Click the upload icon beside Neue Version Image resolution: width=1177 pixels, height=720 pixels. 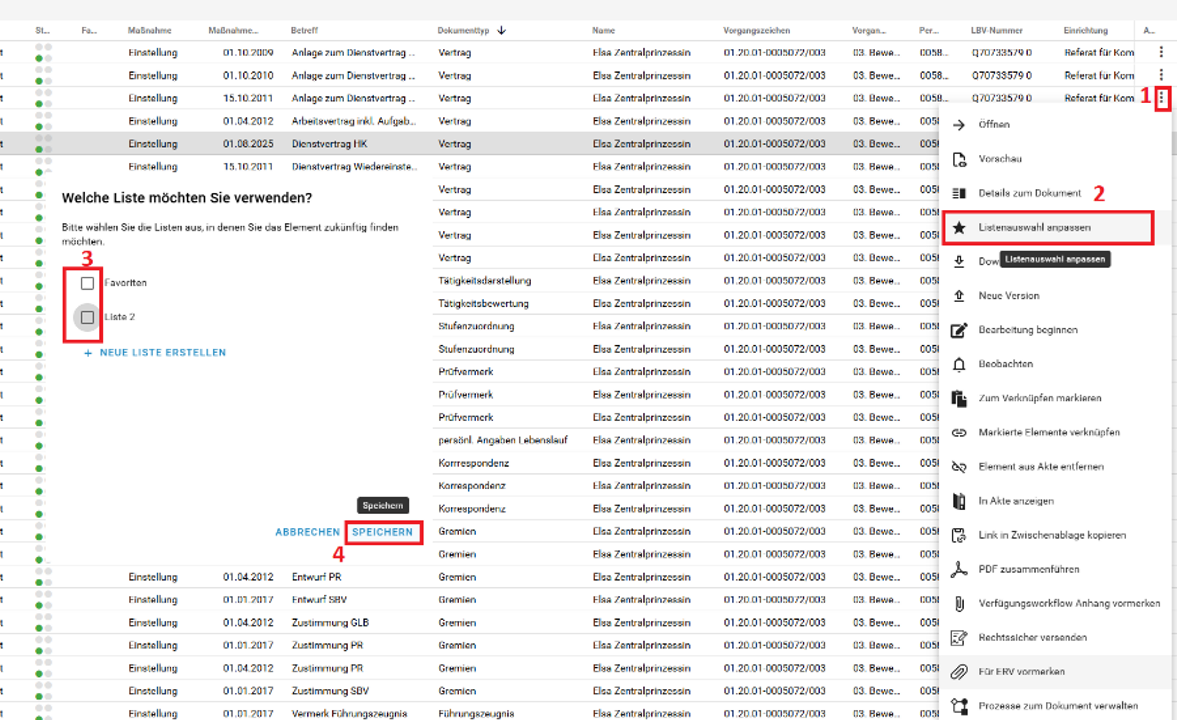[x=959, y=296]
